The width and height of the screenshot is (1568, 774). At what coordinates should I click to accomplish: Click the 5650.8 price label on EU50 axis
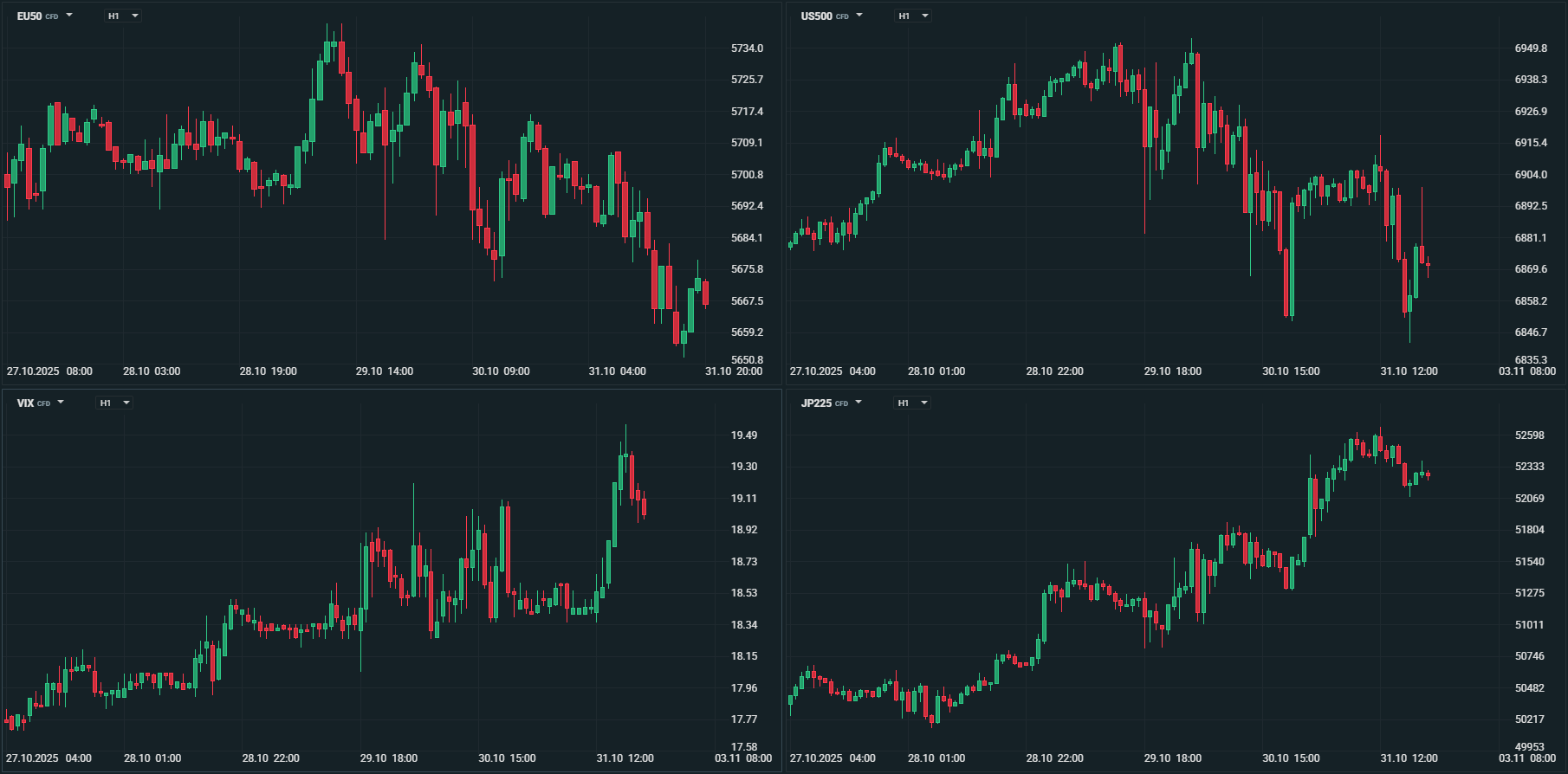tap(747, 360)
